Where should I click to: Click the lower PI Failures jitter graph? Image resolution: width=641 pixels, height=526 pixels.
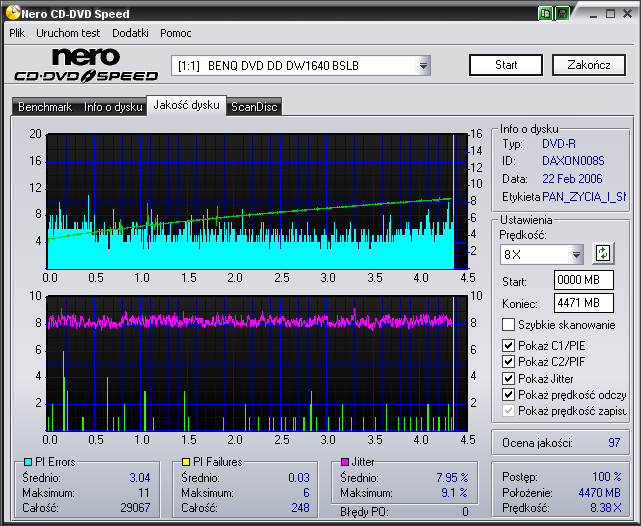pos(257,363)
